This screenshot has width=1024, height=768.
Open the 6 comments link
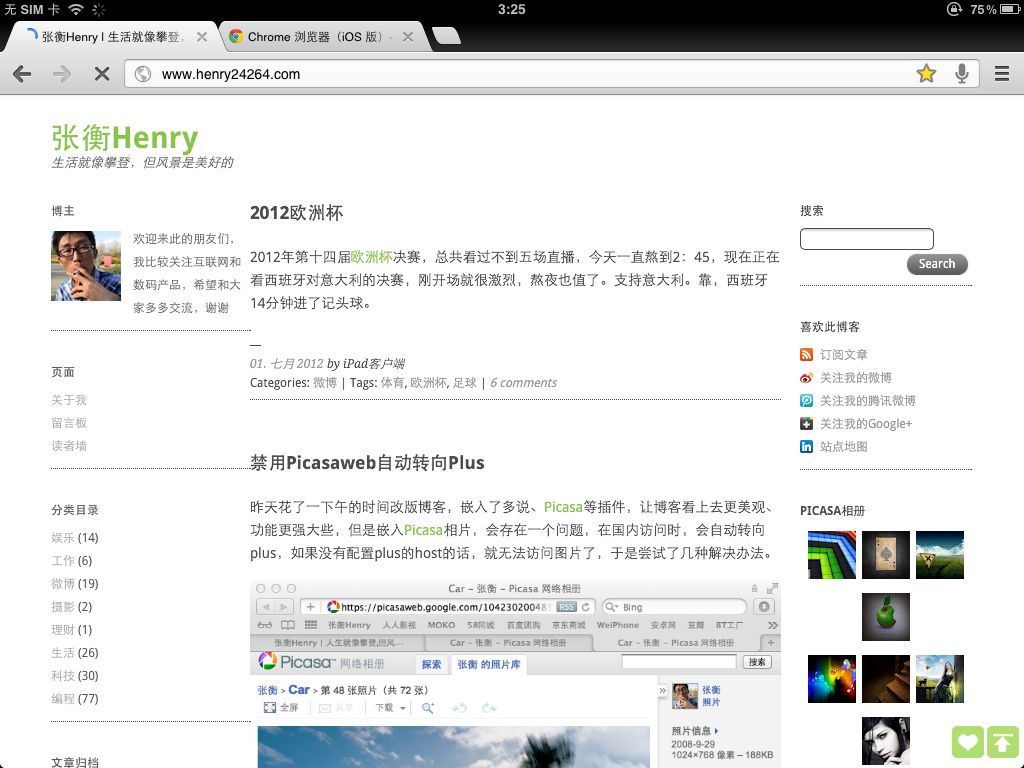[522, 382]
